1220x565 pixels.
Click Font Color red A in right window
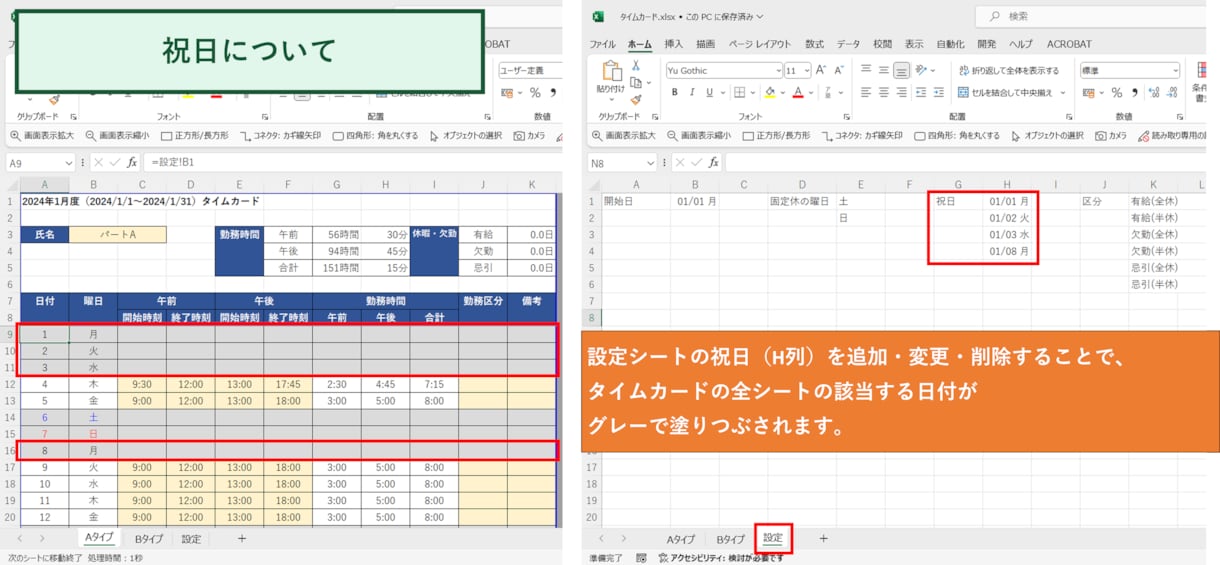point(797,92)
